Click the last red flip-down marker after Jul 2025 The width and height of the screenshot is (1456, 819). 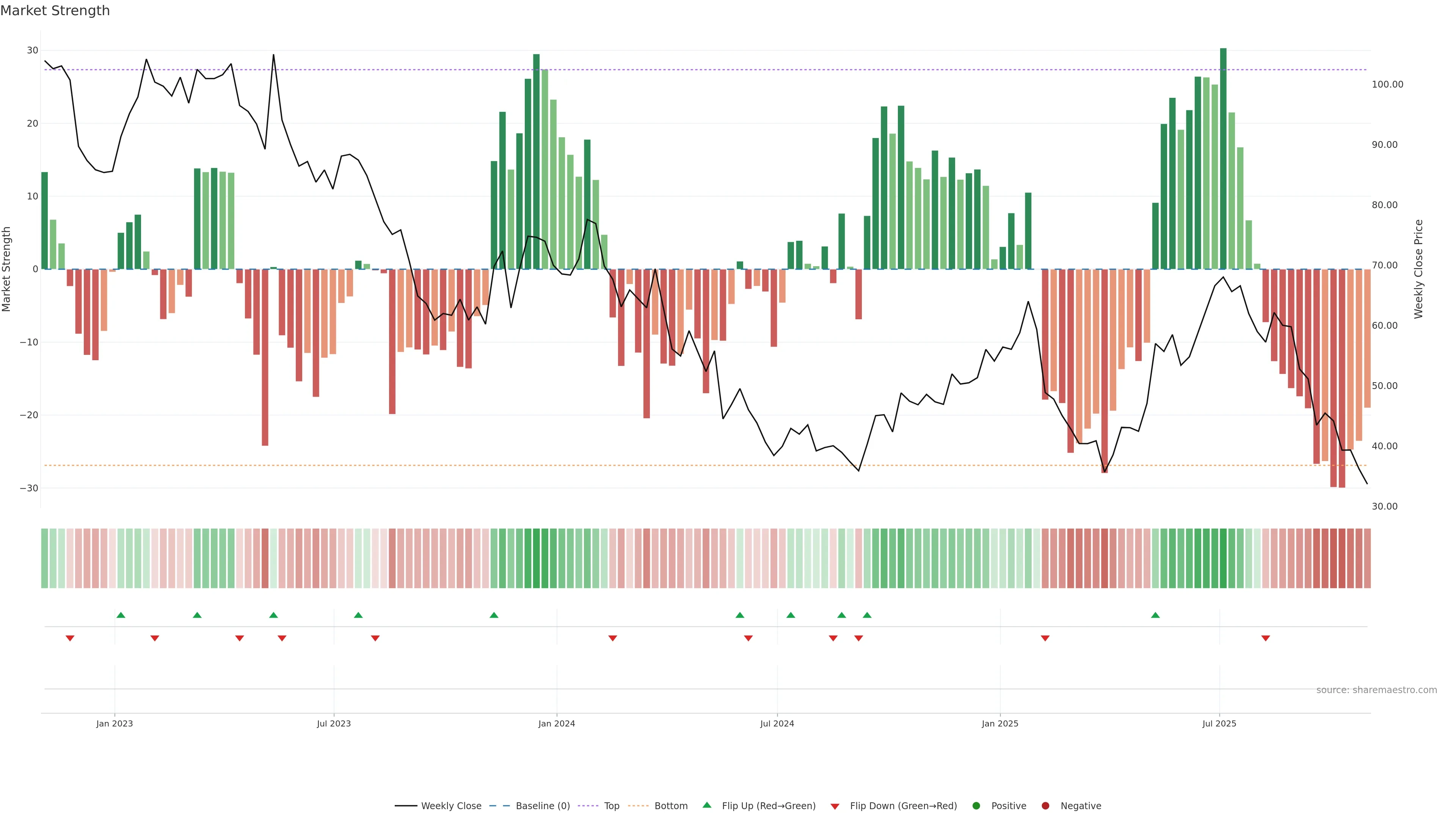tap(1266, 638)
